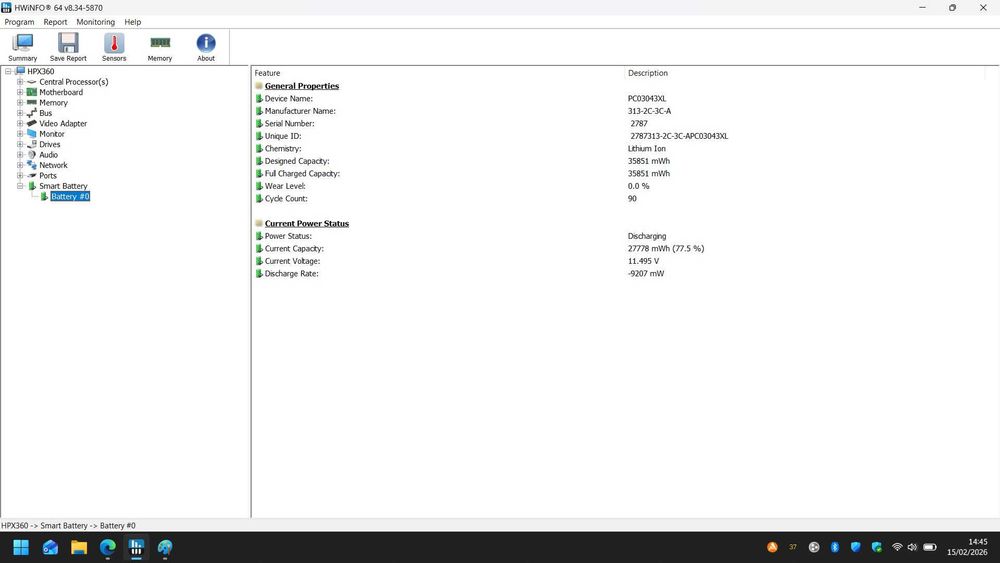Click the Drives icon in tree
This screenshot has height=563, width=1000.
[x=31, y=144]
